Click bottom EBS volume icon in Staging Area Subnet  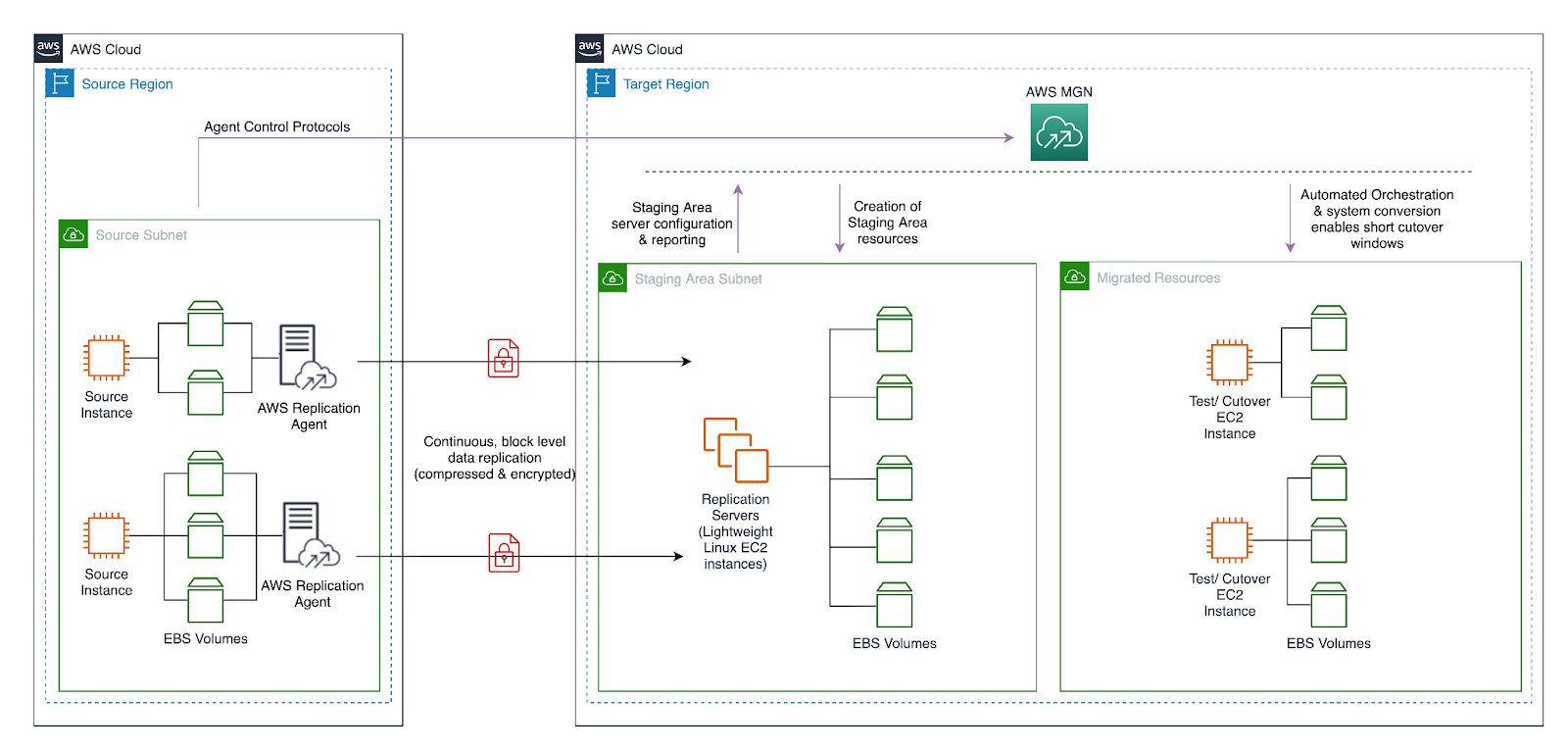click(895, 605)
